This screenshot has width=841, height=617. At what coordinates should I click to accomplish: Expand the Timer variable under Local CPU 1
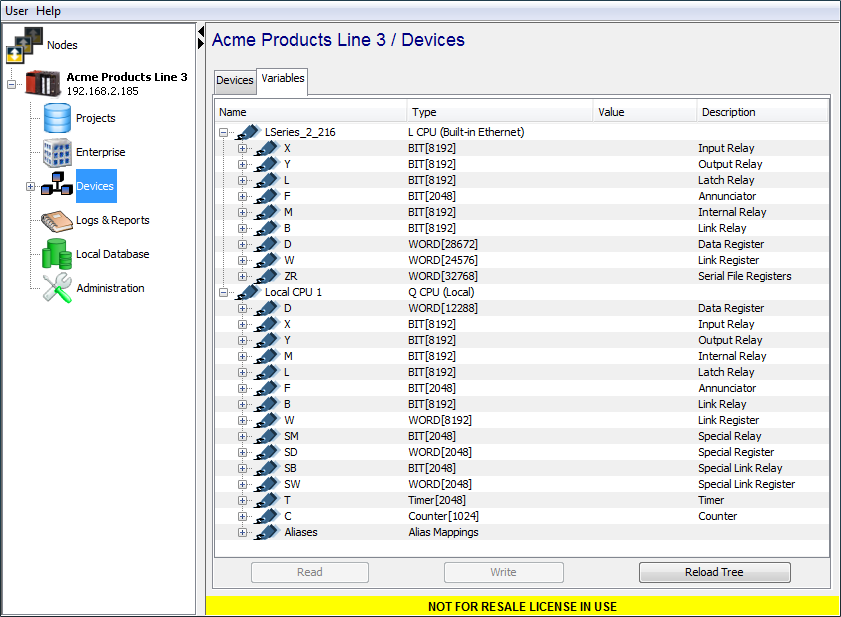point(244,500)
